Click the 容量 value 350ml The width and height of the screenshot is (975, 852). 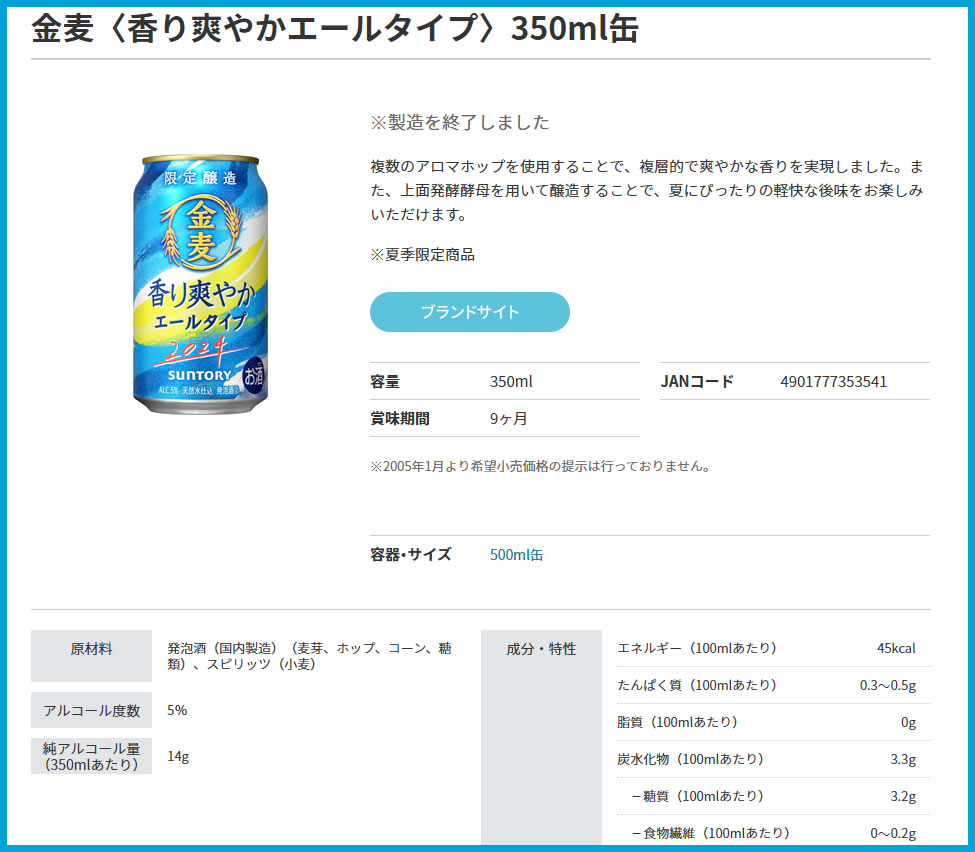coord(511,381)
